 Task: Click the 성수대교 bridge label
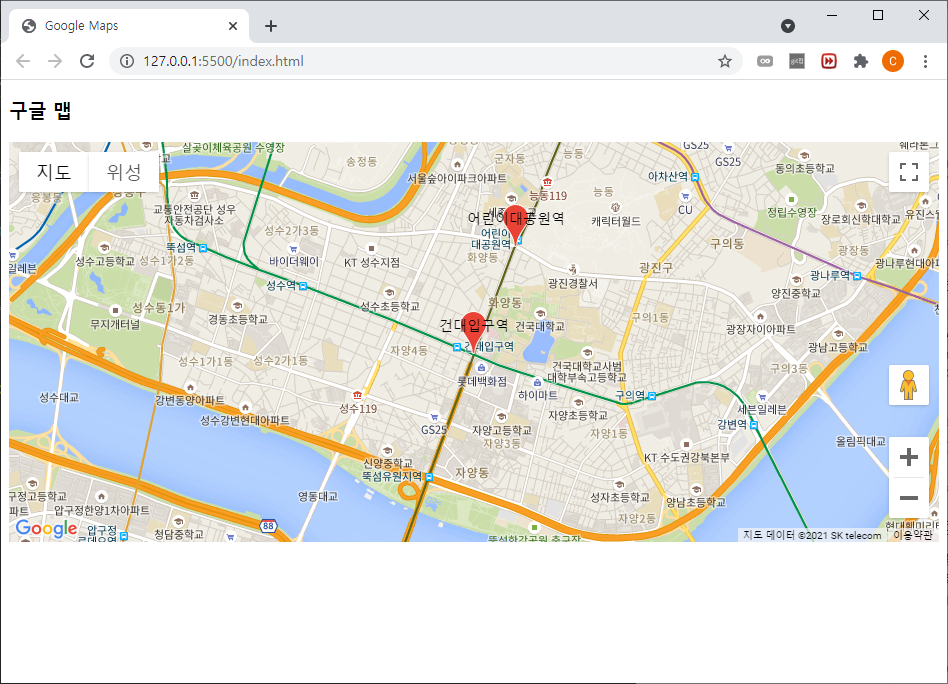[59, 397]
